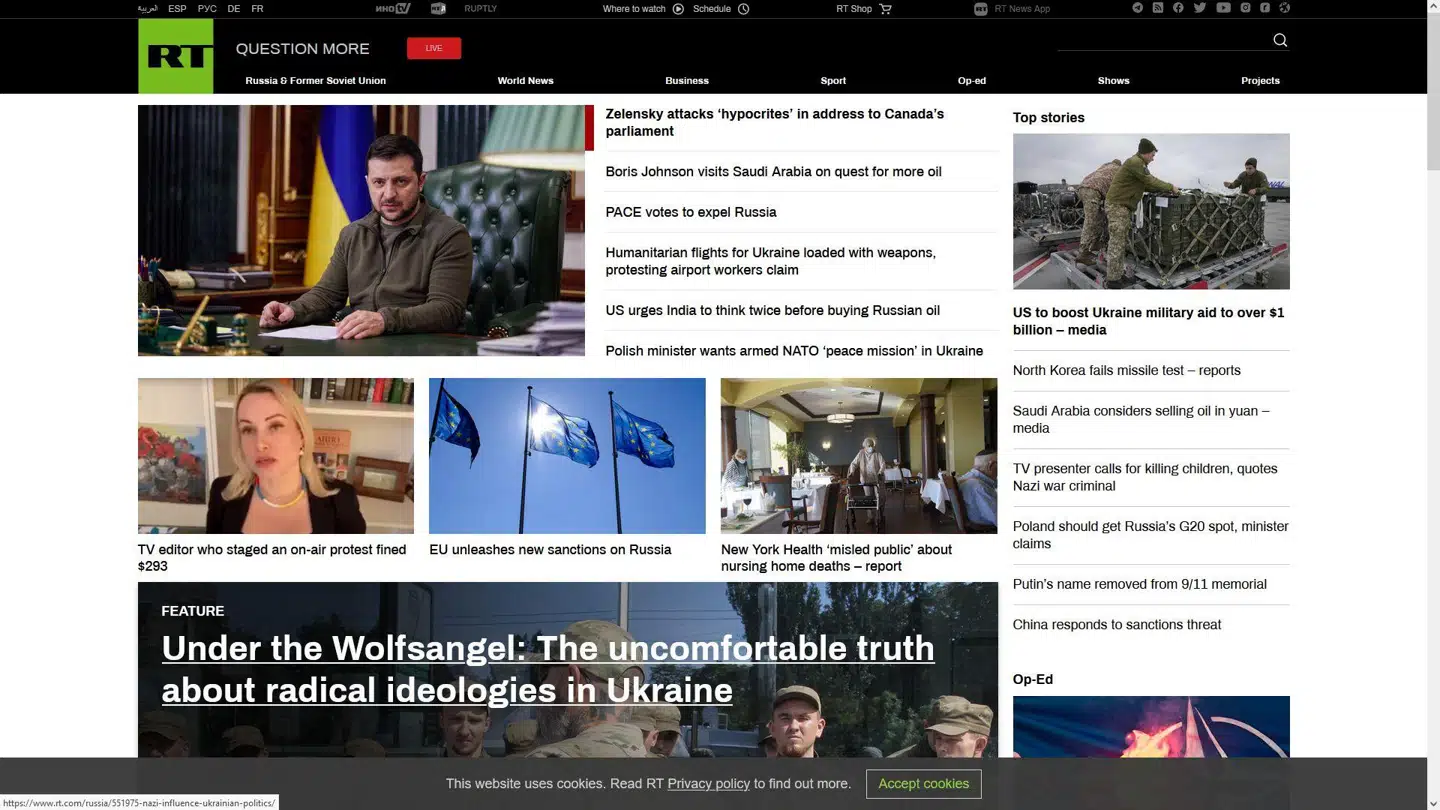Click into the header search field
The height and width of the screenshot is (810, 1440).
click(x=1160, y=40)
